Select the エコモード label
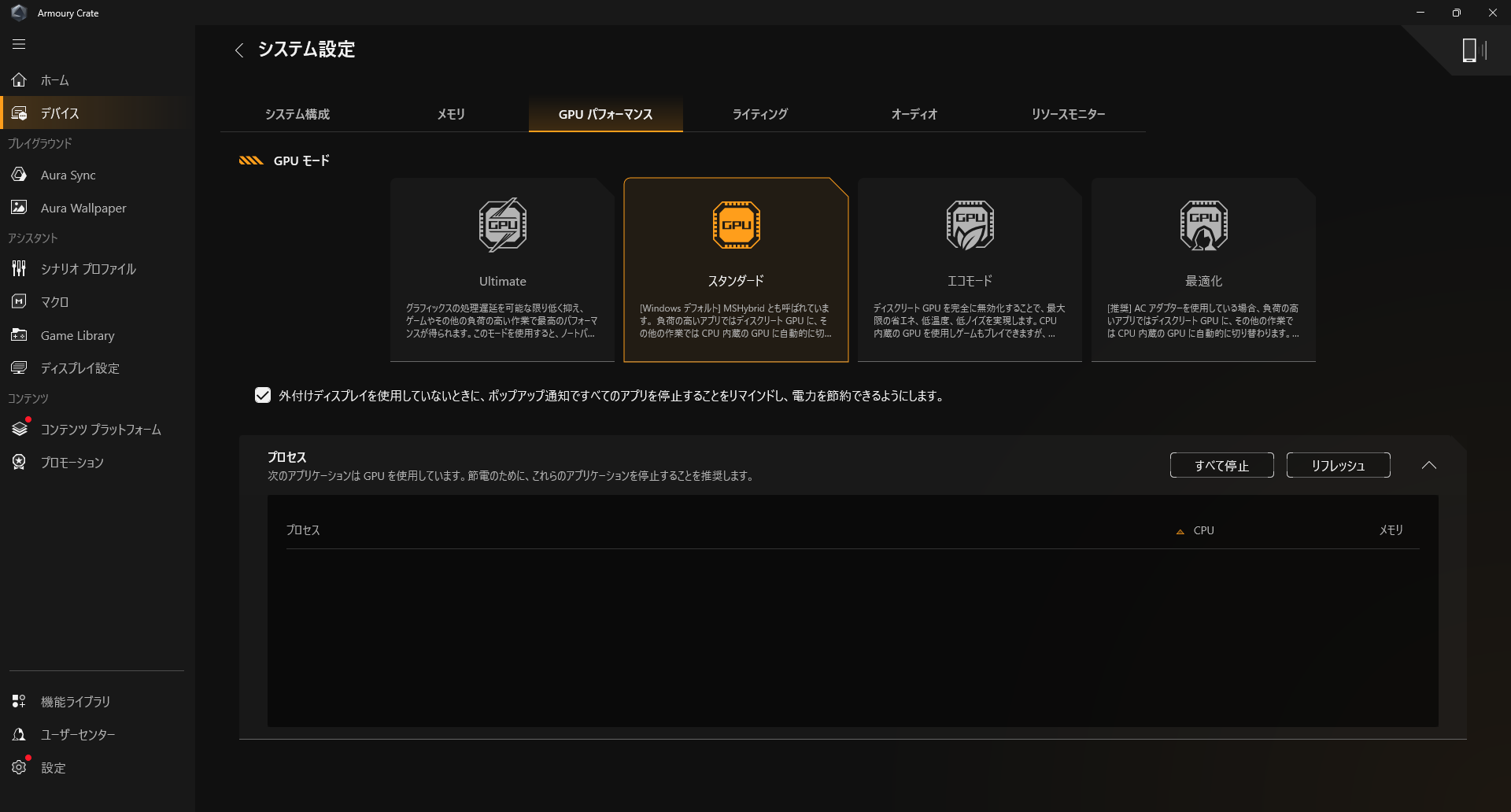The image size is (1511, 812). pos(970,281)
